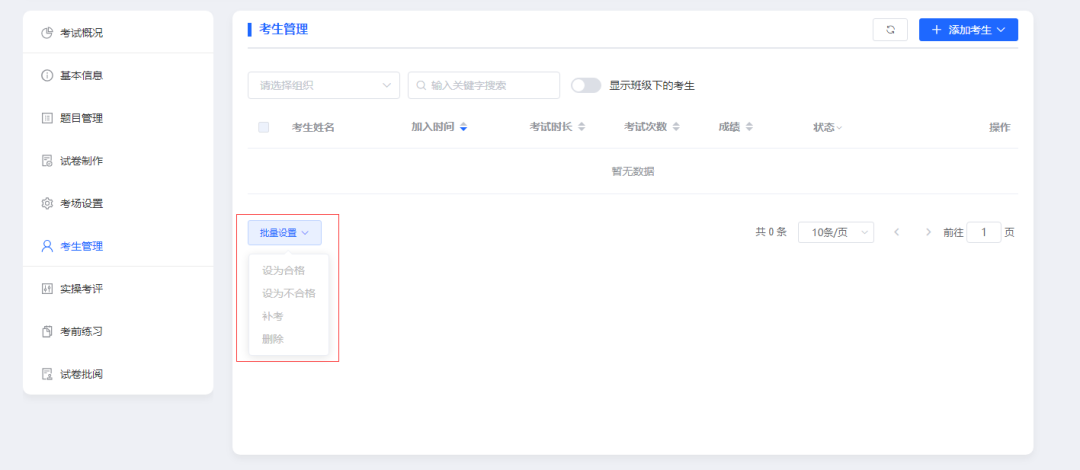Toggle the 显示班级下的考生 switch
The image size is (1080, 470).
[x=585, y=86]
